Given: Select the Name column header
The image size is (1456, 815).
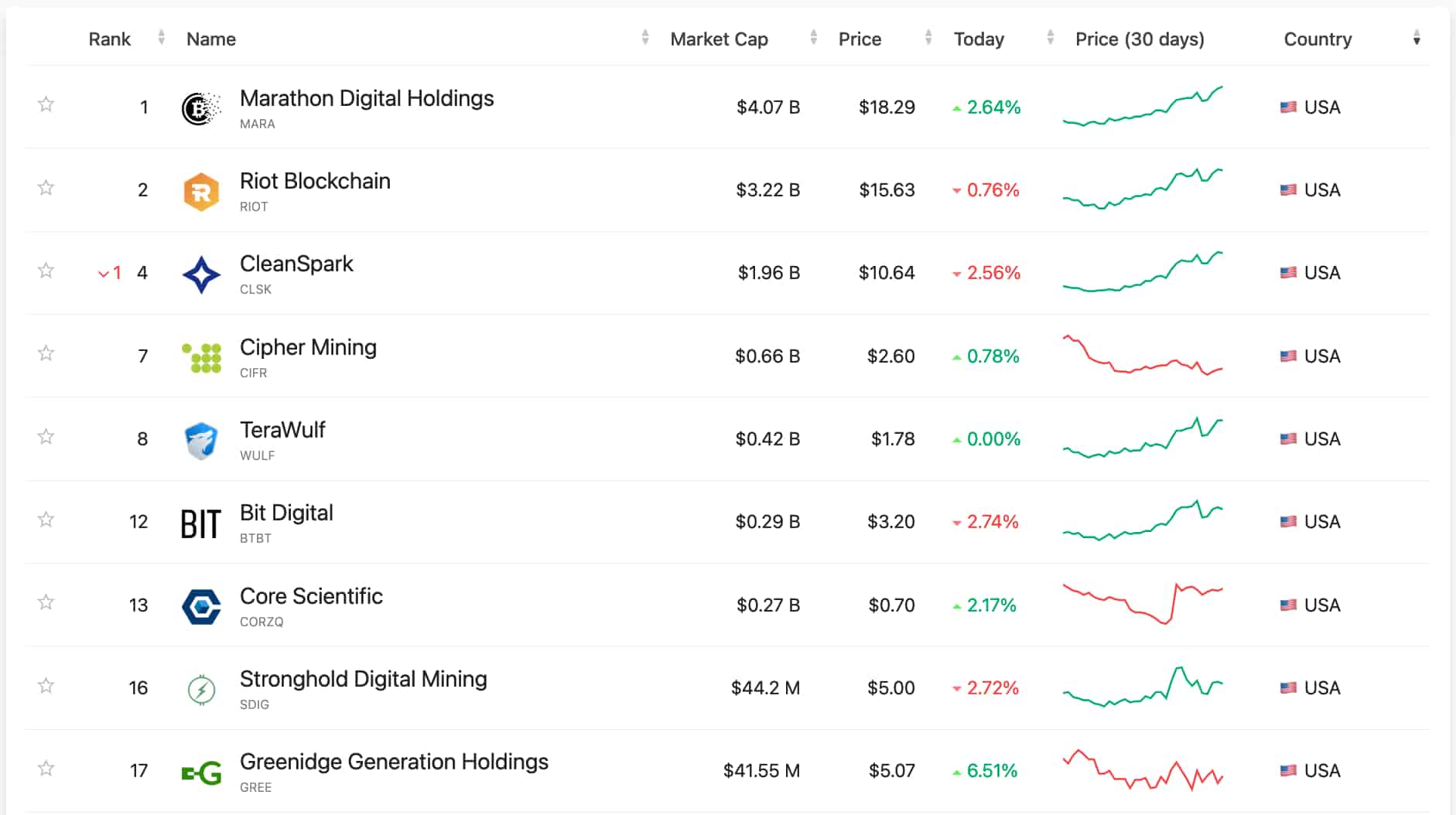Looking at the screenshot, I should (210, 39).
